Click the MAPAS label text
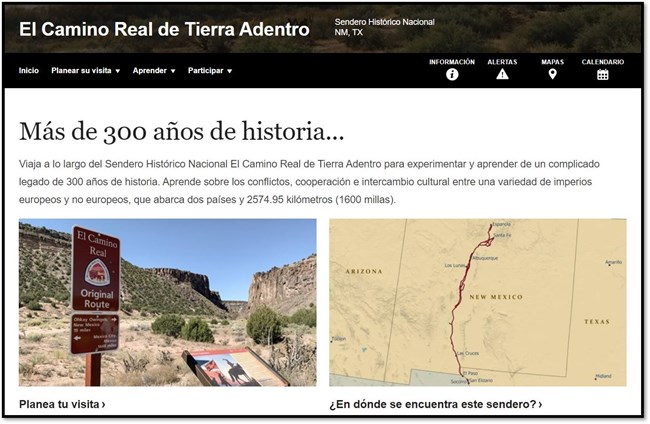Viewport: 650px width, 424px height. tap(552, 62)
